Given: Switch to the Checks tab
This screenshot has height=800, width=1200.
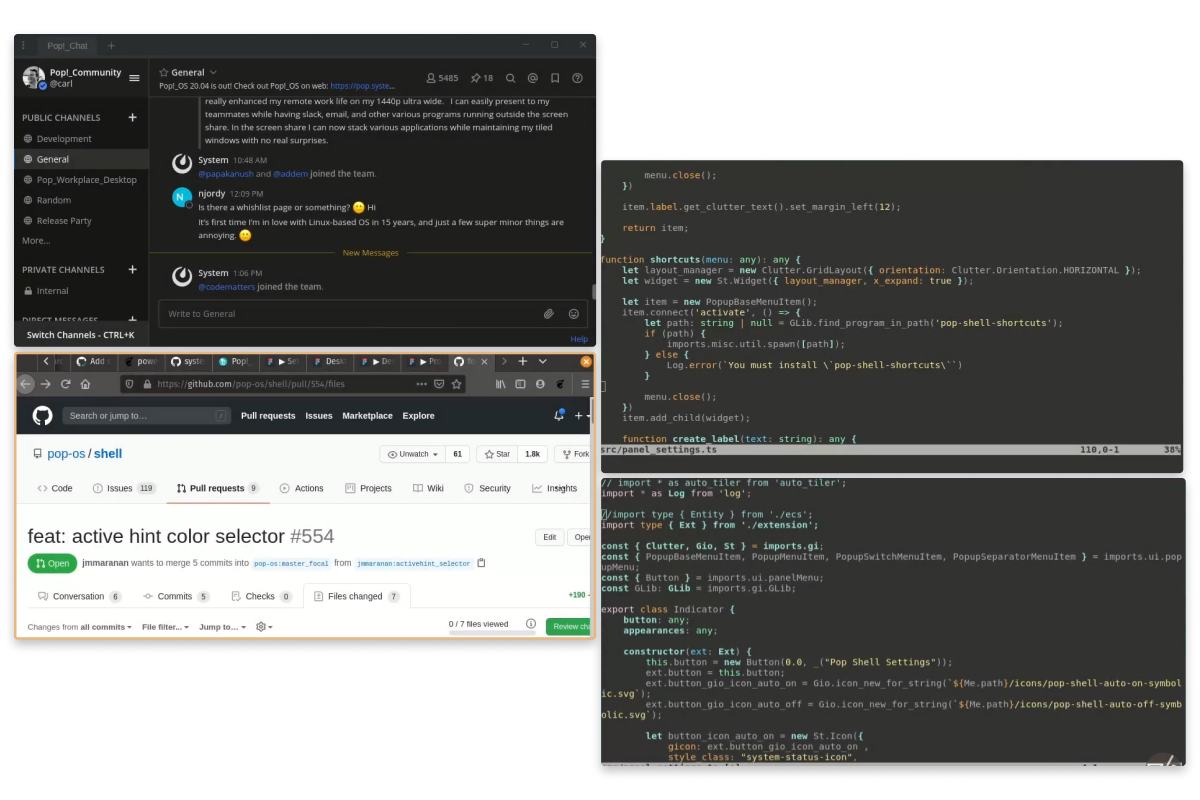Looking at the screenshot, I should point(261,596).
